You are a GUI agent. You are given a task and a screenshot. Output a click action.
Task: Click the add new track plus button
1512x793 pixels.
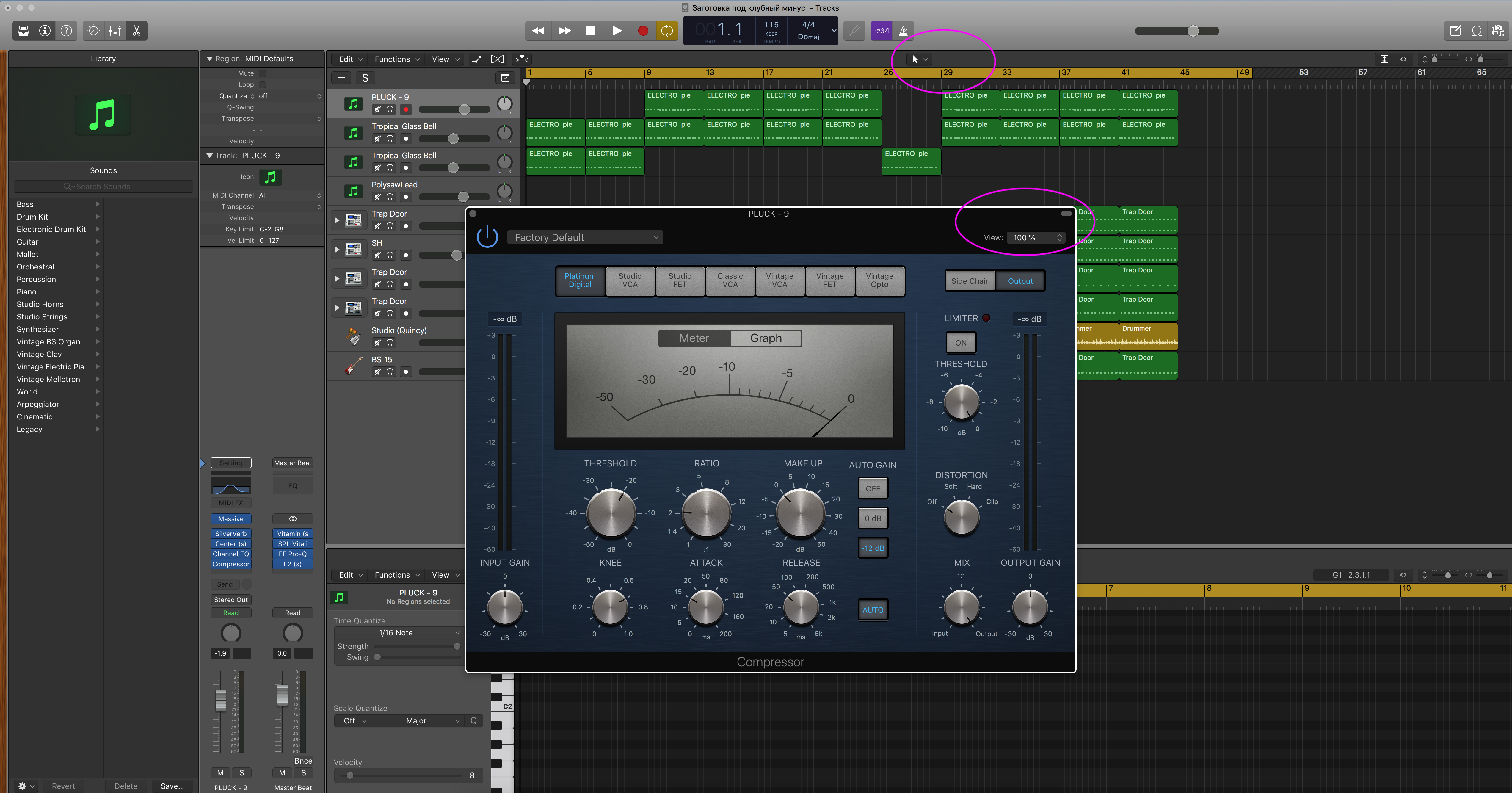click(341, 78)
